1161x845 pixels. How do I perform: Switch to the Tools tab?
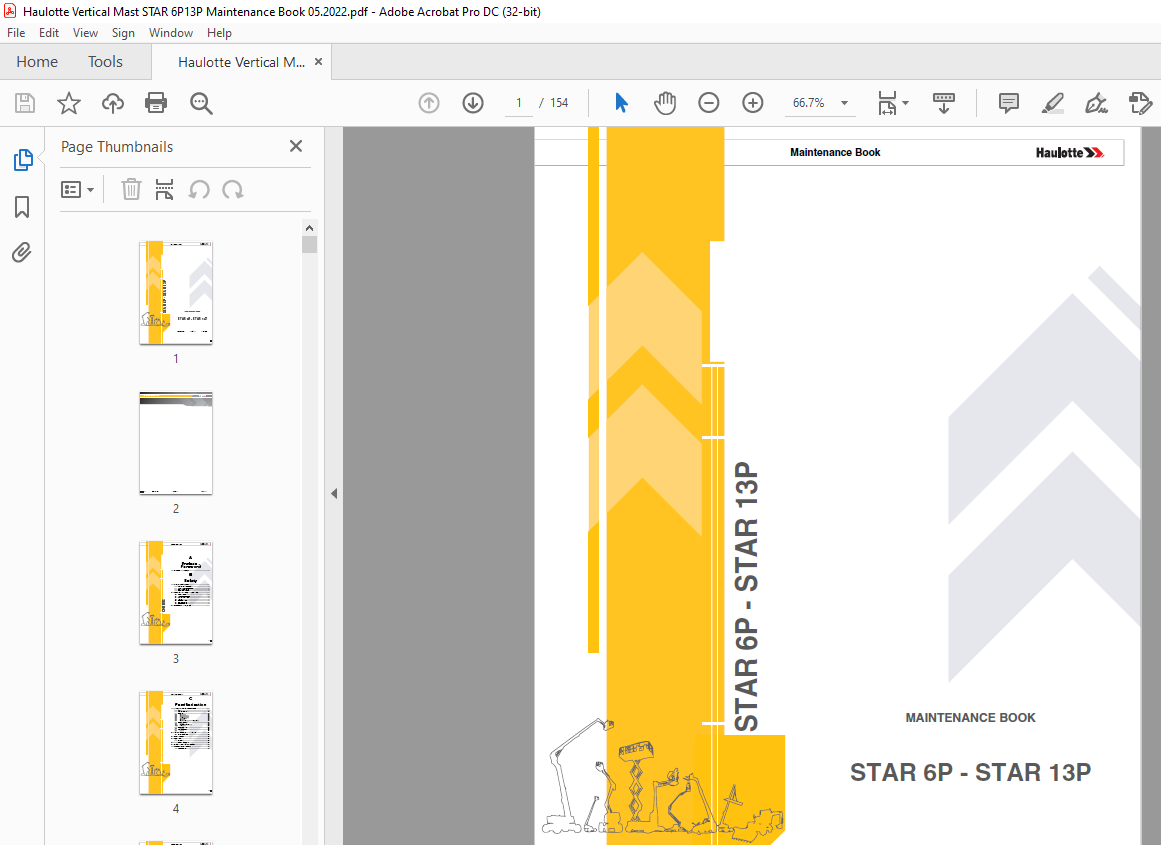(105, 61)
